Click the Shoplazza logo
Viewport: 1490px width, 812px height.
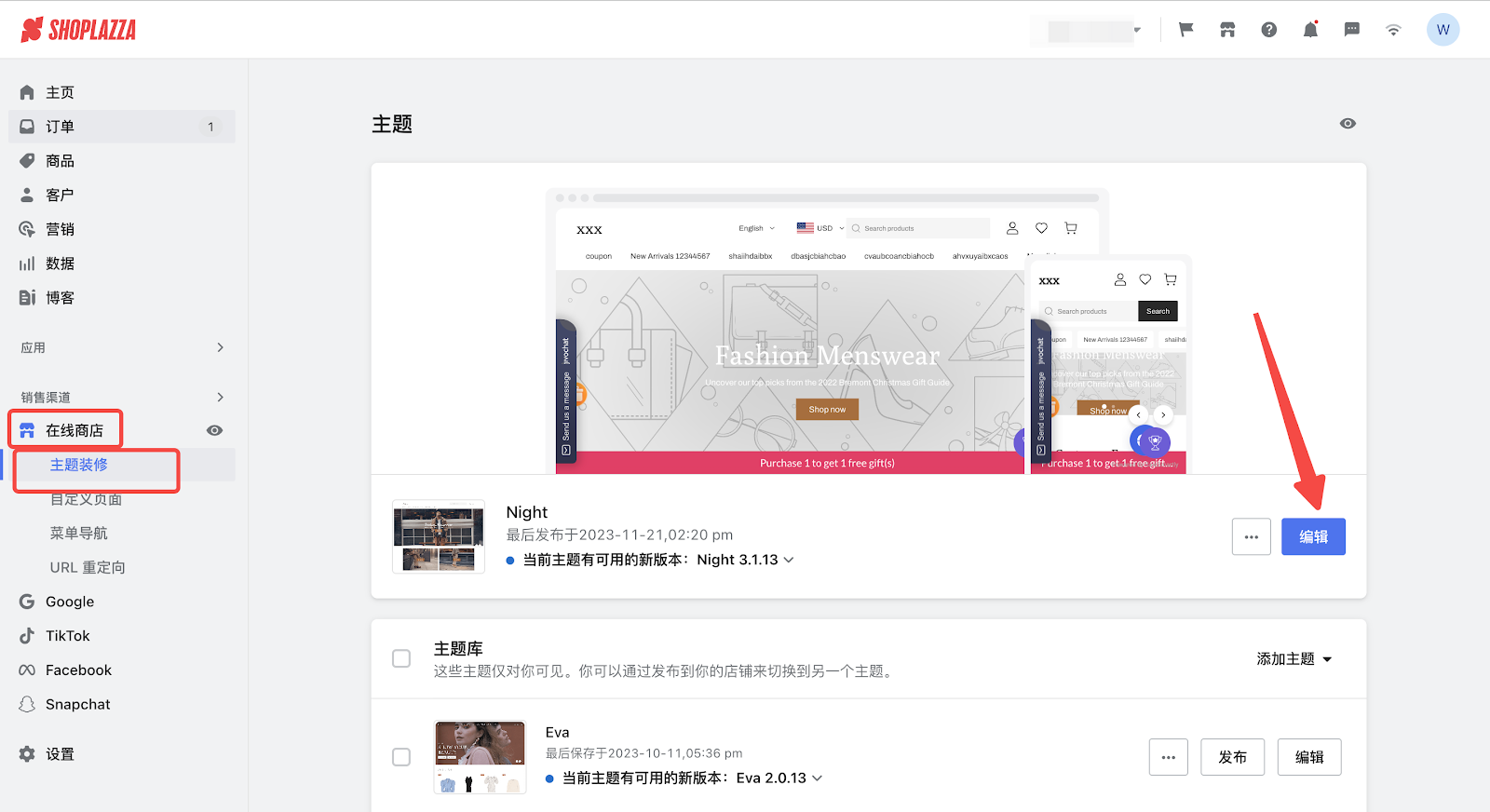(x=78, y=30)
